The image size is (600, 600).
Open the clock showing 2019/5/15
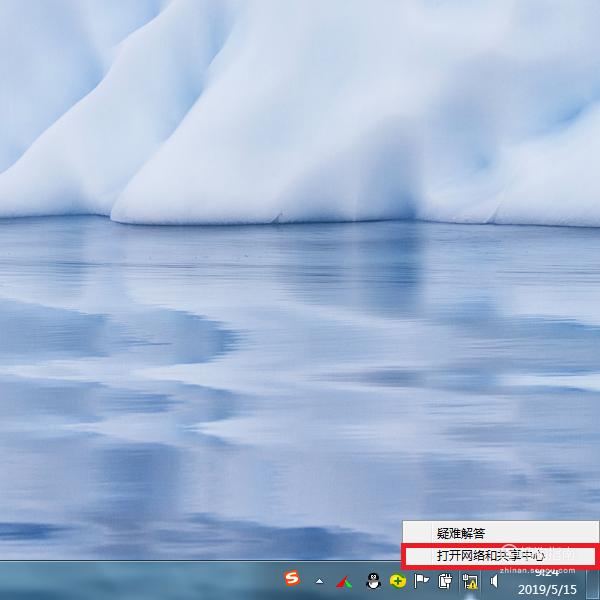[x=547, y=581]
